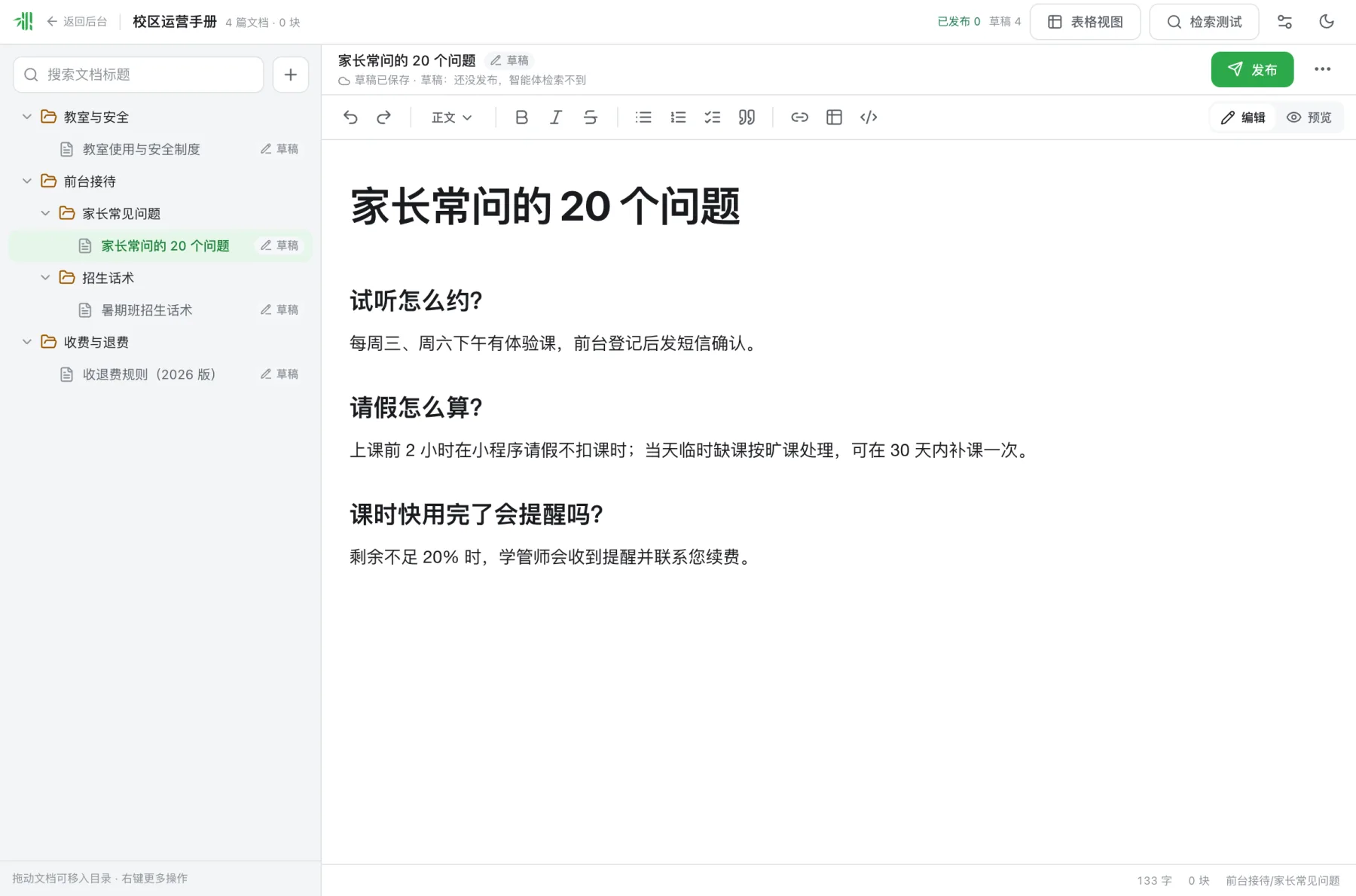Insert a table into the document
1356x896 pixels.
[834, 117]
